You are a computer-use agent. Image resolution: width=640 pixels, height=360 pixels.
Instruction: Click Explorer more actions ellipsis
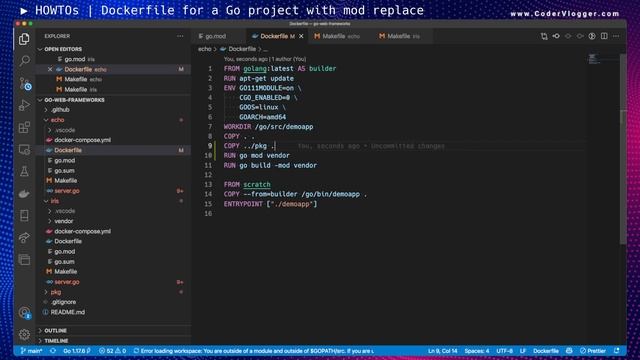pos(180,36)
